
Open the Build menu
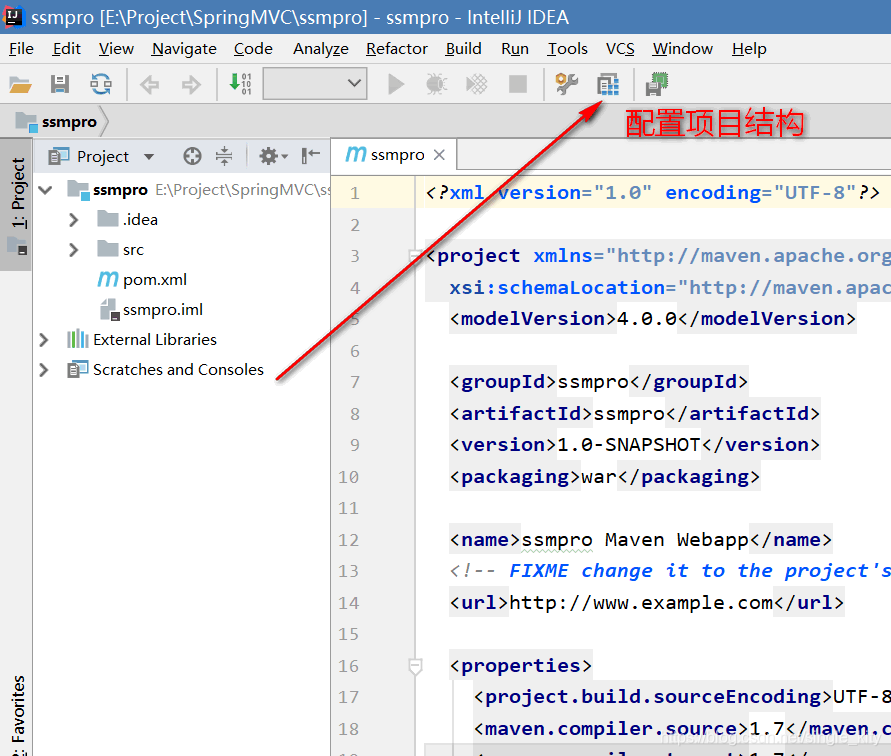[x=464, y=49]
